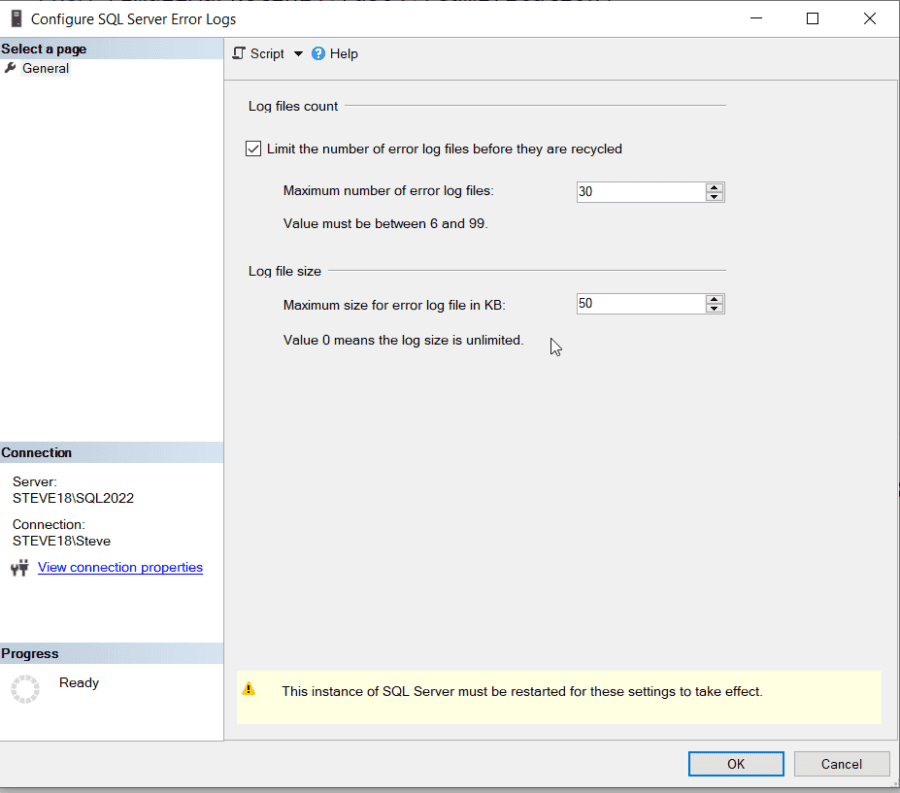Image resolution: width=900 pixels, height=793 pixels.
Task: Decrement maximum size for error log file
Action: coord(713,308)
